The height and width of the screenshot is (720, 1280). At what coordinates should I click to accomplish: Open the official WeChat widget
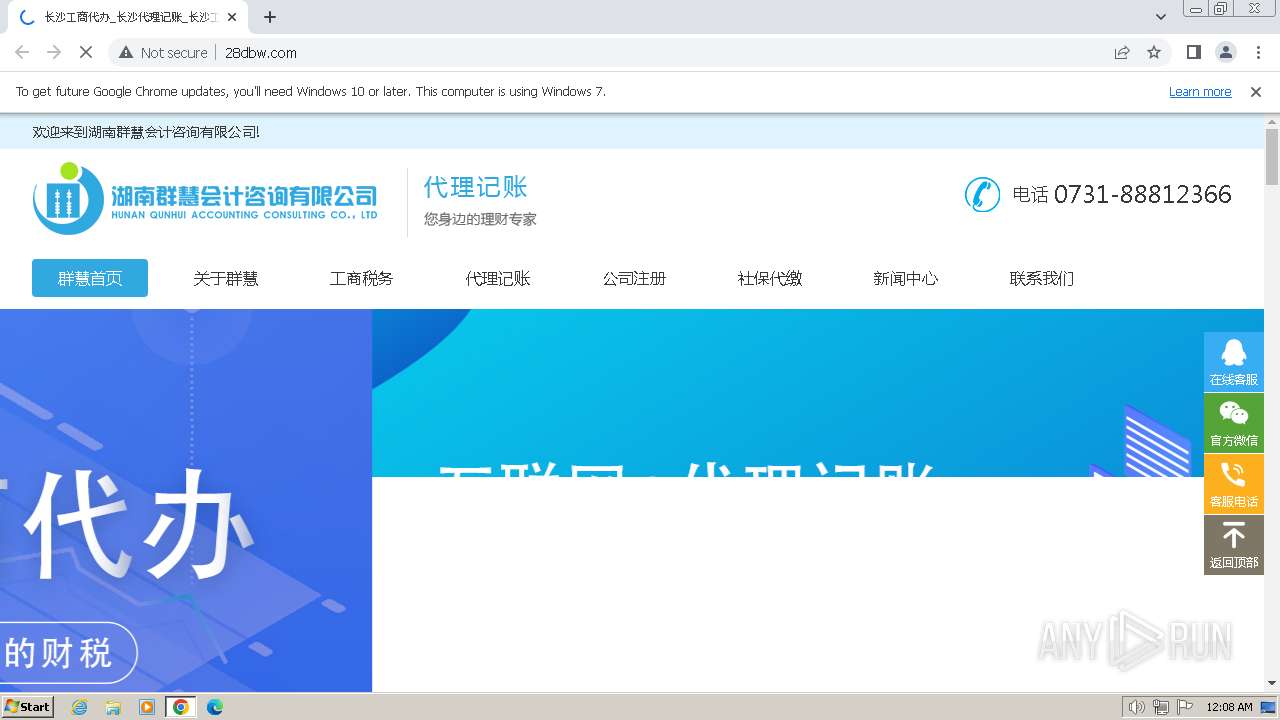click(x=1233, y=423)
